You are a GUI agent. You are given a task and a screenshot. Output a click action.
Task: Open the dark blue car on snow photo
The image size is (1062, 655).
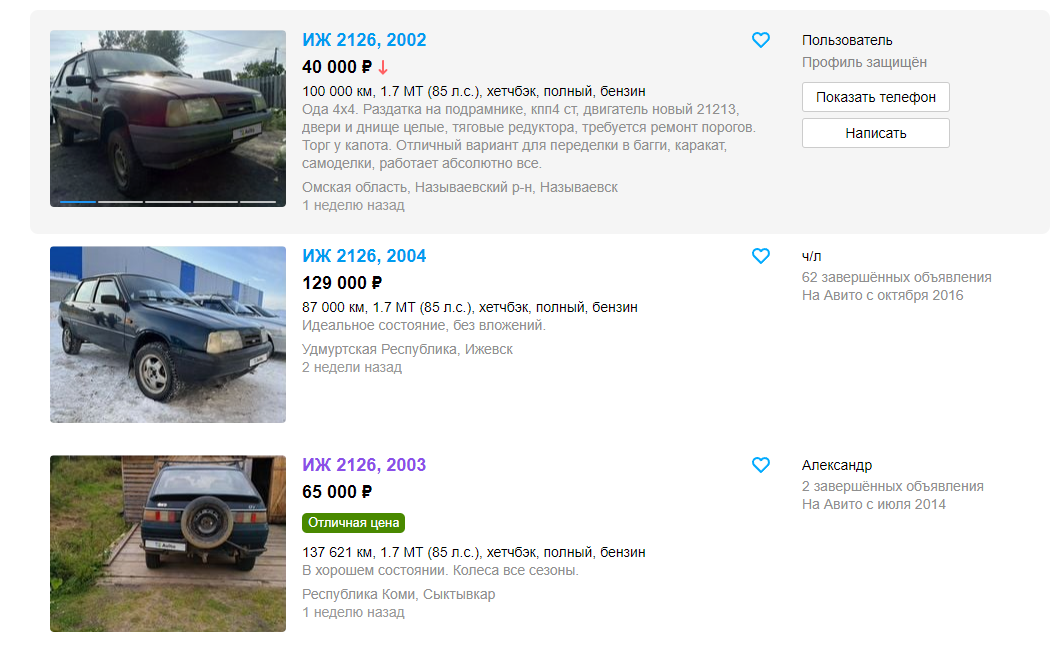pyautogui.click(x=168, y=335)
